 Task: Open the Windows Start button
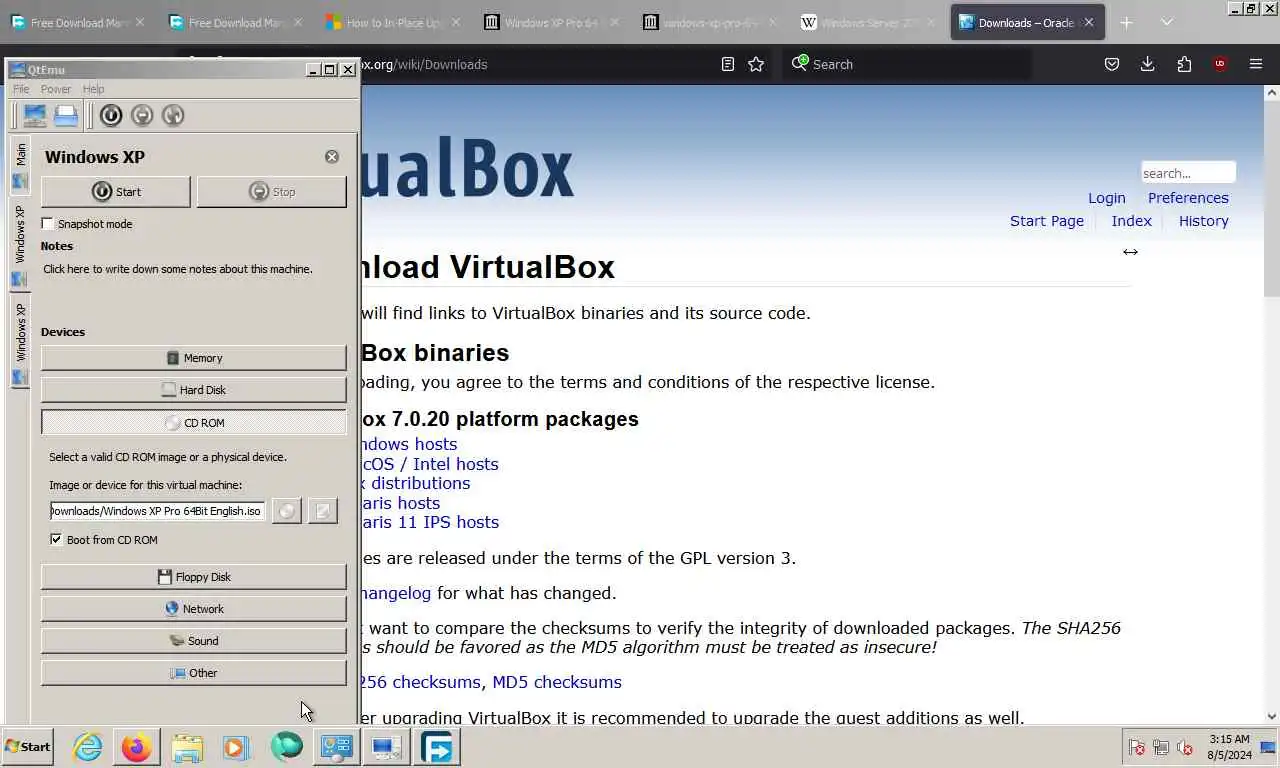click(27, 747)
